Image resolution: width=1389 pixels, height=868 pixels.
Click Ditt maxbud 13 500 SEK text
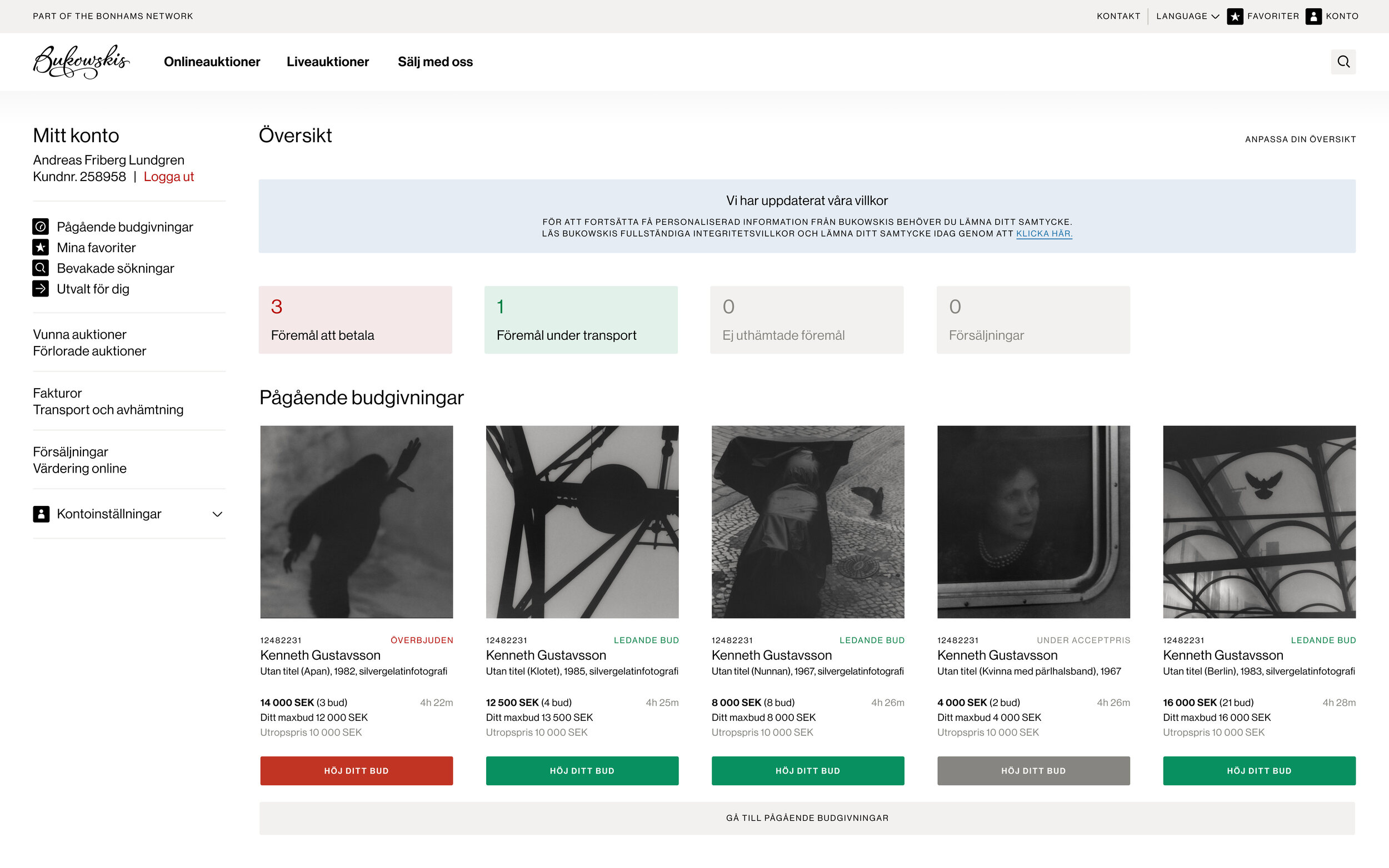[x=539, y=718]
